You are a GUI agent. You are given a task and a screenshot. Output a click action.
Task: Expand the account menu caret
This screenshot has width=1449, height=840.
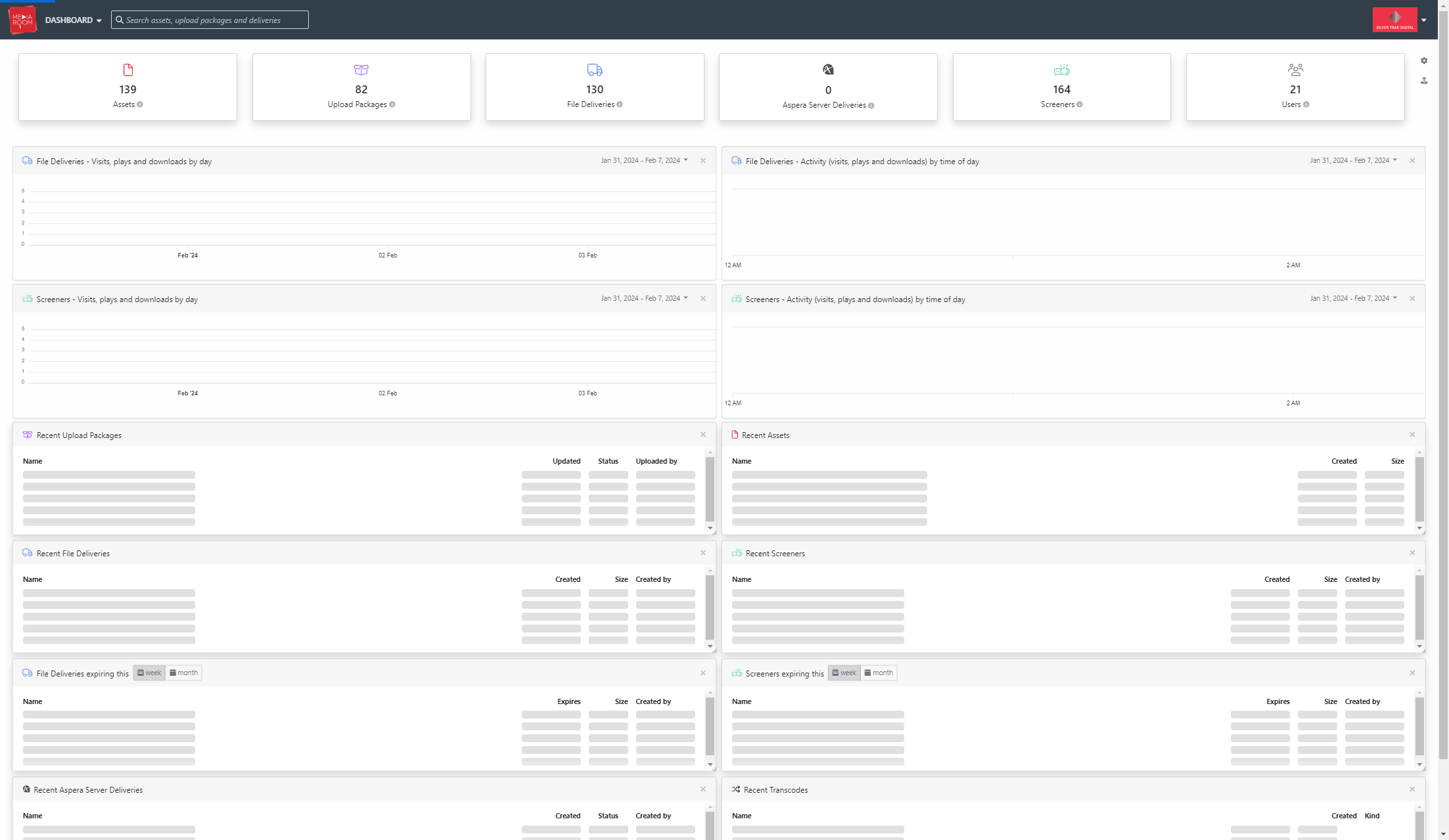pos(1424,20)
